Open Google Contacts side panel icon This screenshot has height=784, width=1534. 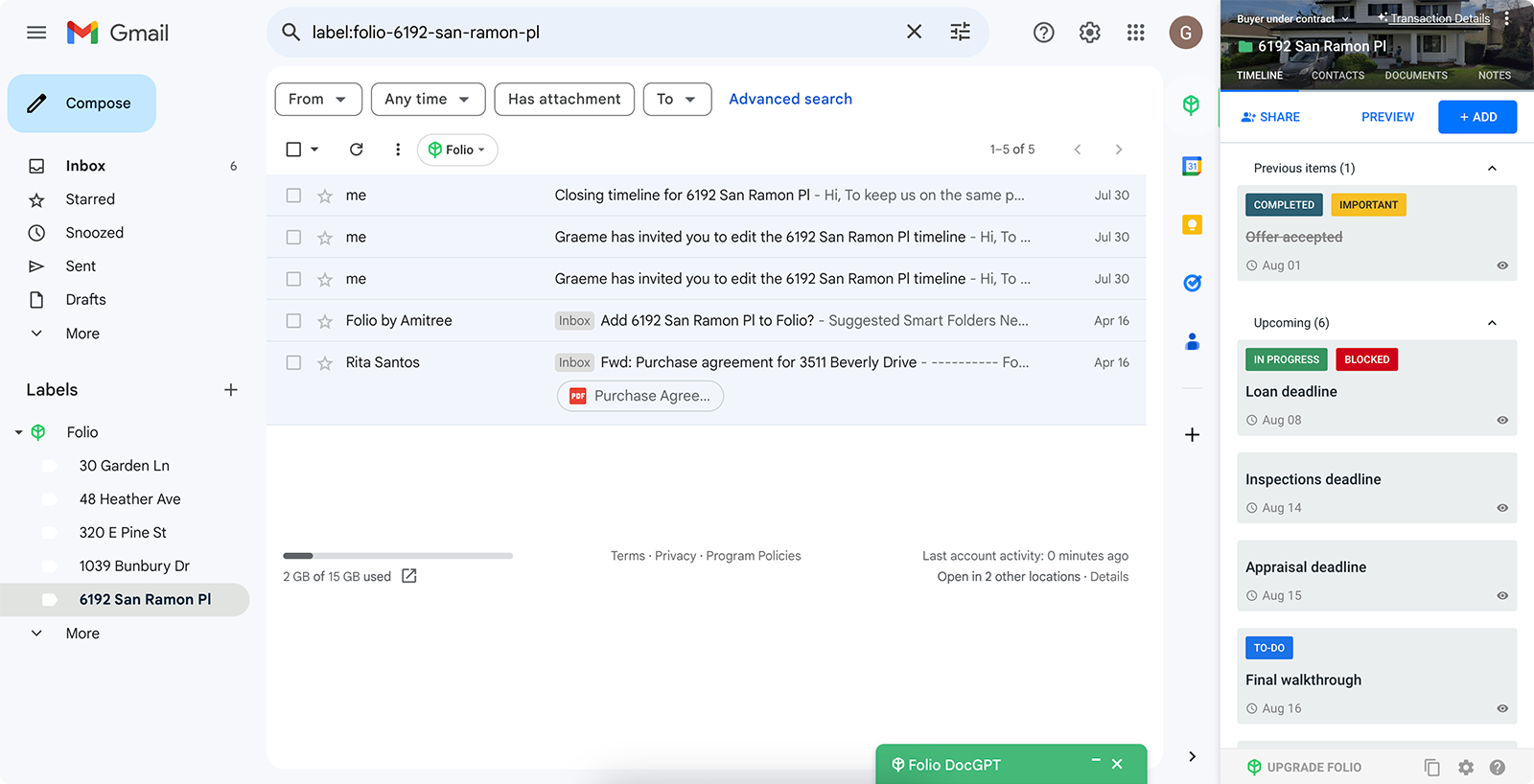[1192, 341]
